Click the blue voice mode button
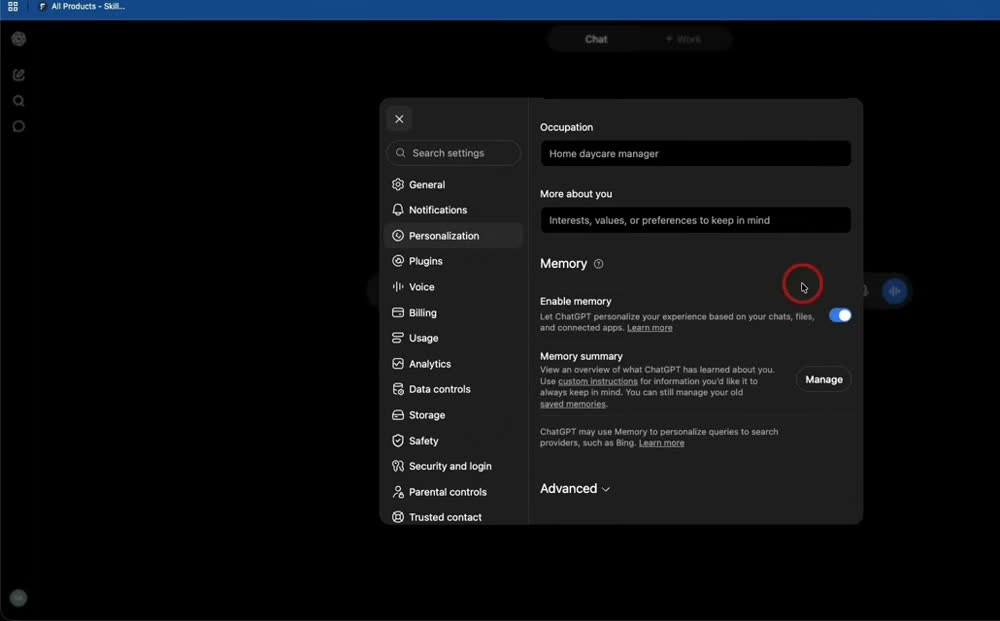1000x621 pixels. pyautogui.click(x=894, y=291)
